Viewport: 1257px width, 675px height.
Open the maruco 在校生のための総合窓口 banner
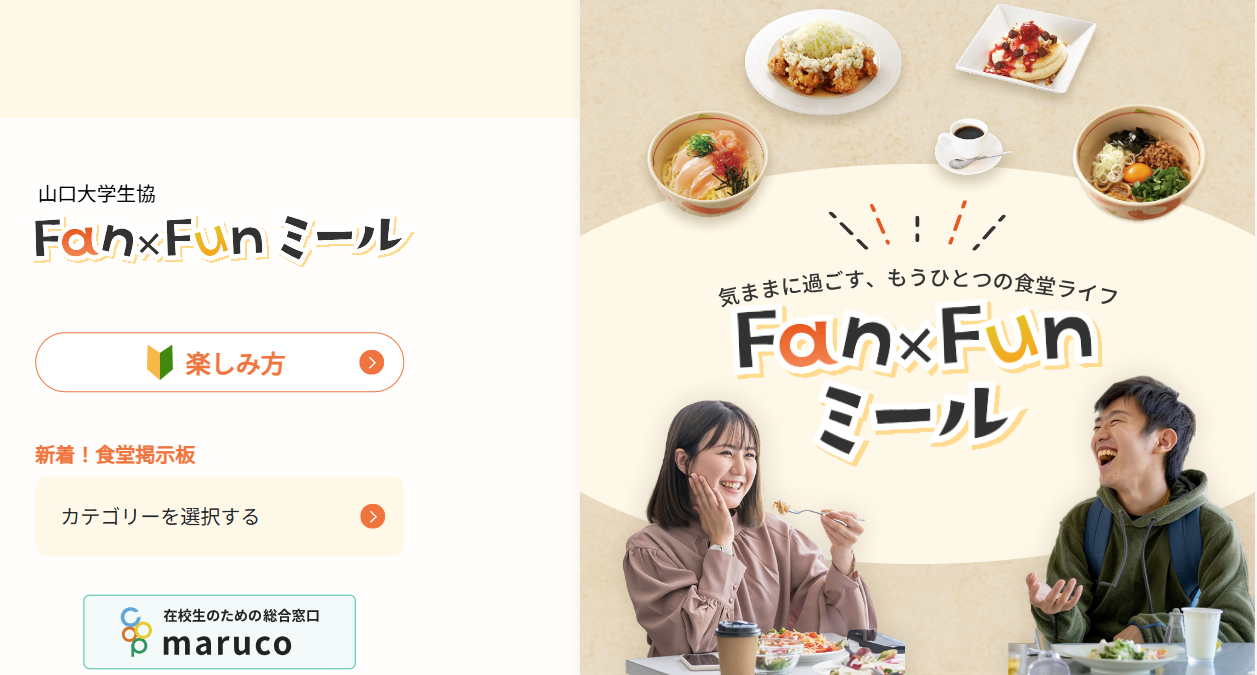pos(220,632)
